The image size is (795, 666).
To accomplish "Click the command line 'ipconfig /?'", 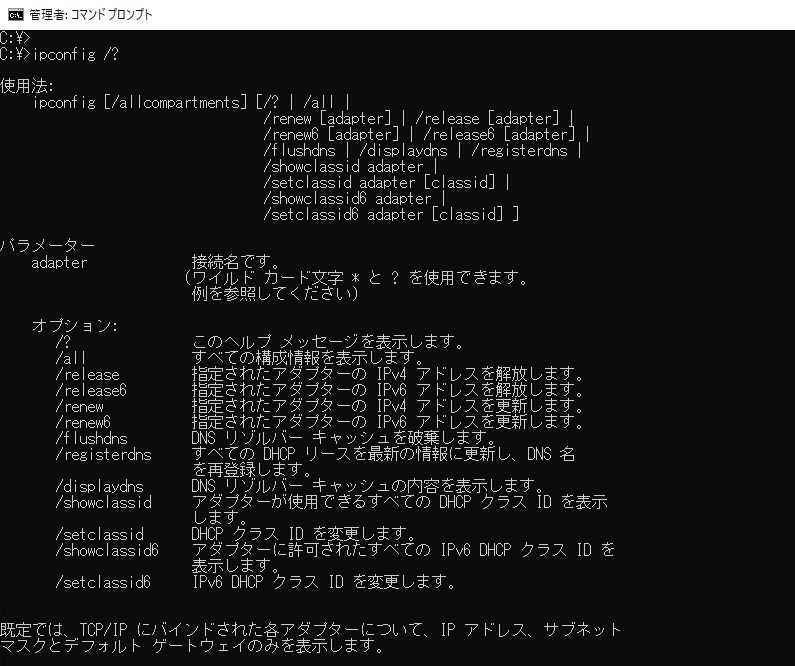I will coord(76,54).
